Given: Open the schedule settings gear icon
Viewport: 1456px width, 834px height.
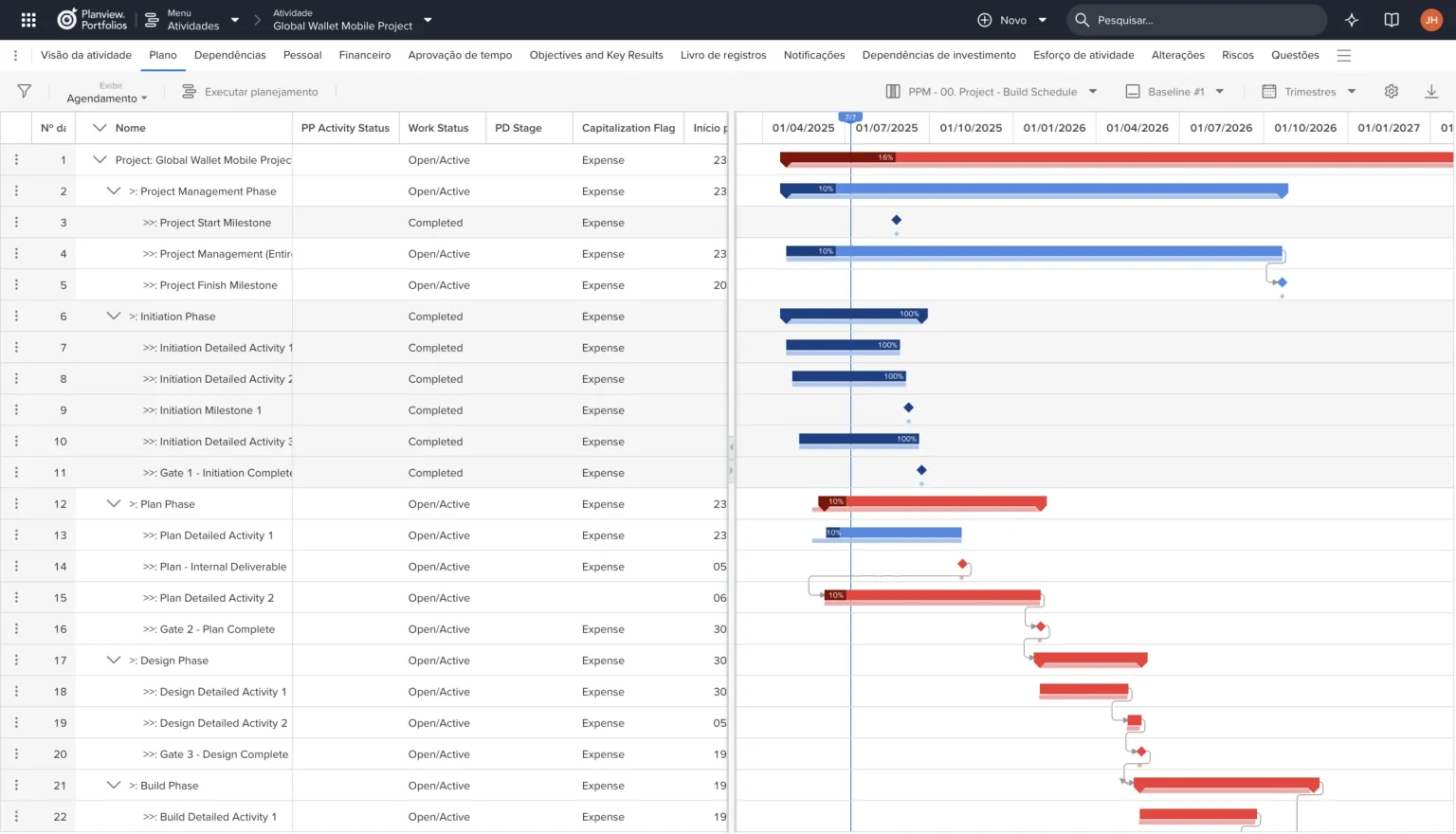Looking at the screenshot, I should click(x=1392, y=91).
